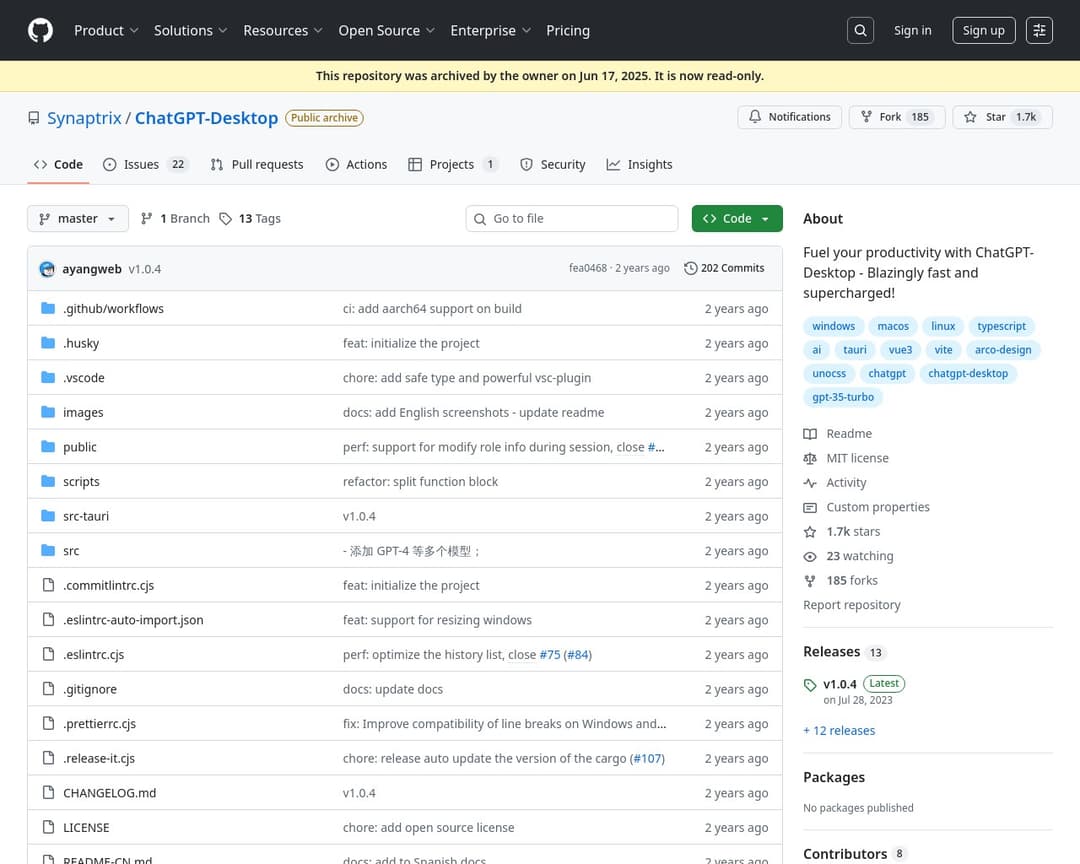Click the Readme book icon in About
This screenshot has height=864, width=1080.
[x=811, y=433]
